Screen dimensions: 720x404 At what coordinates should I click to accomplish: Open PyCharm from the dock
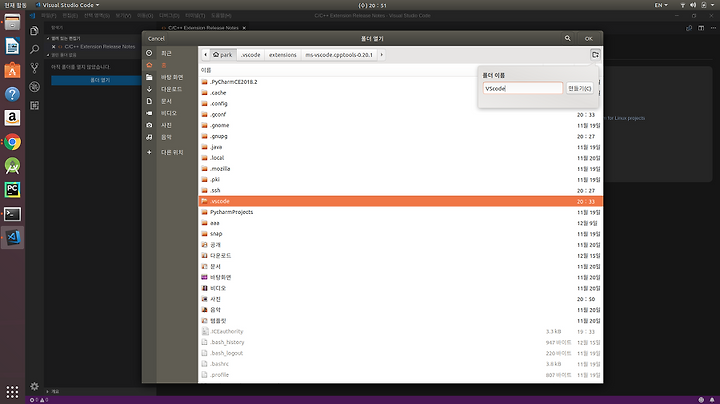[x=12, y=190]
